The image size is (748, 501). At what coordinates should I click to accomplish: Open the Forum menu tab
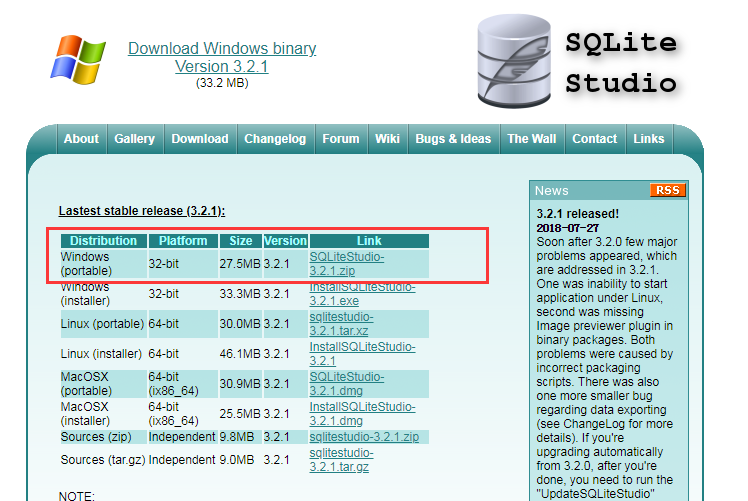tap(341, 139)
